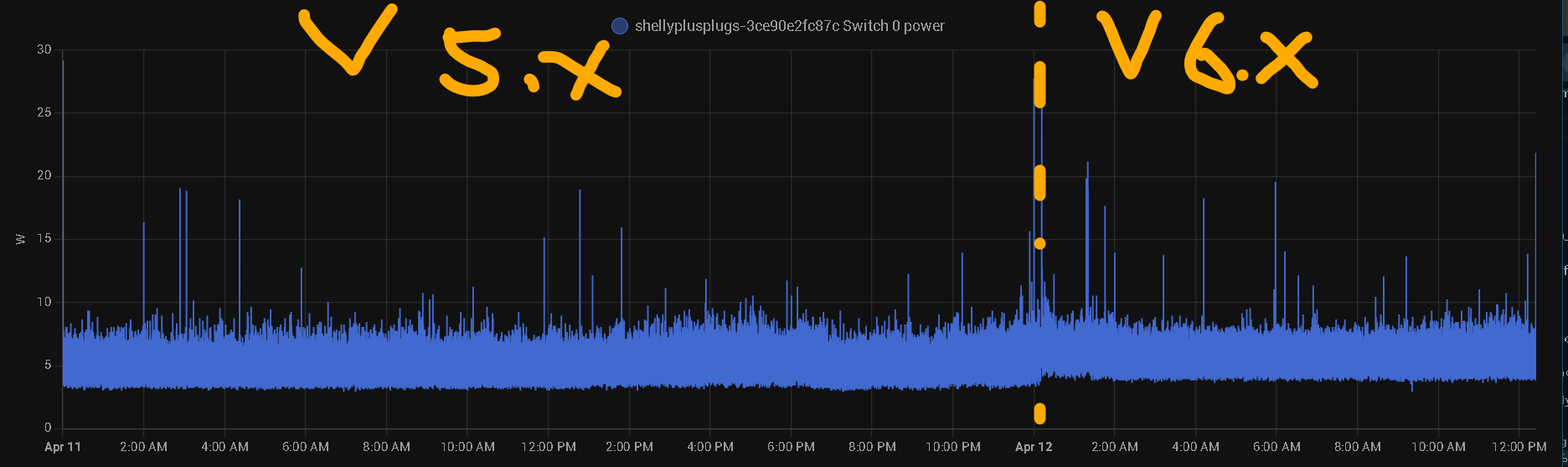Select the 20 tick label on the y-axis
Viewport: 1568px width, 467px height.
coord(44,175)
